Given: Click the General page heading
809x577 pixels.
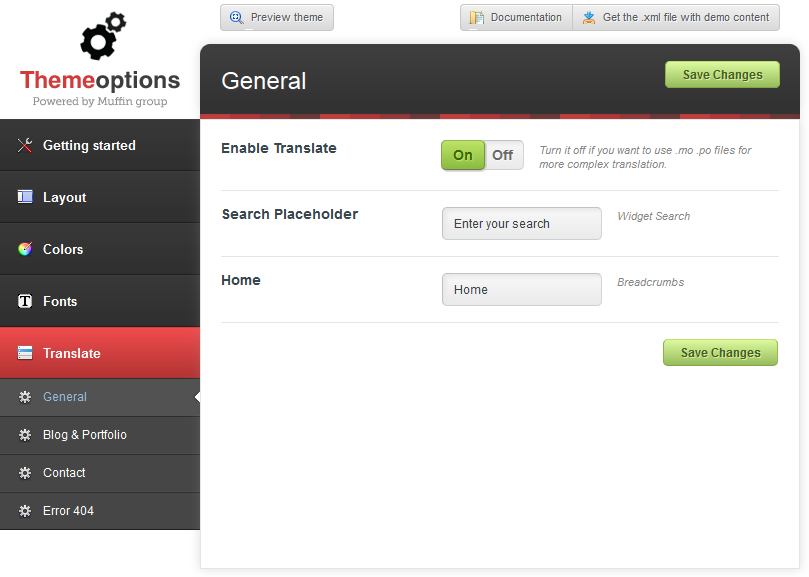Looking at the screenshot, I should coord(264,81).
